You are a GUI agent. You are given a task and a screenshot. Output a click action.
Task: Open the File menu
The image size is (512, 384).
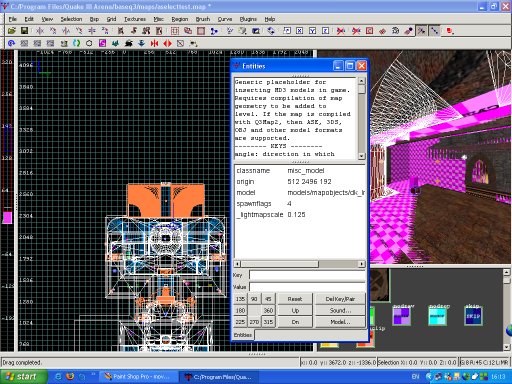[13, 19]
